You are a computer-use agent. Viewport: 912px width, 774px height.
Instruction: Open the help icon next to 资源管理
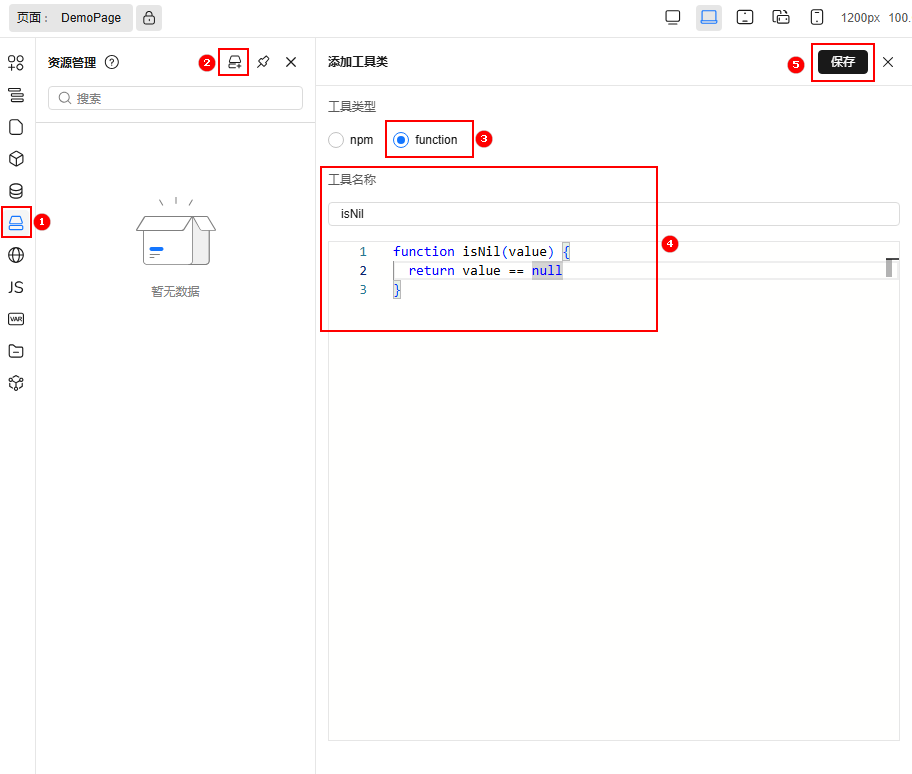coord(111,61)
